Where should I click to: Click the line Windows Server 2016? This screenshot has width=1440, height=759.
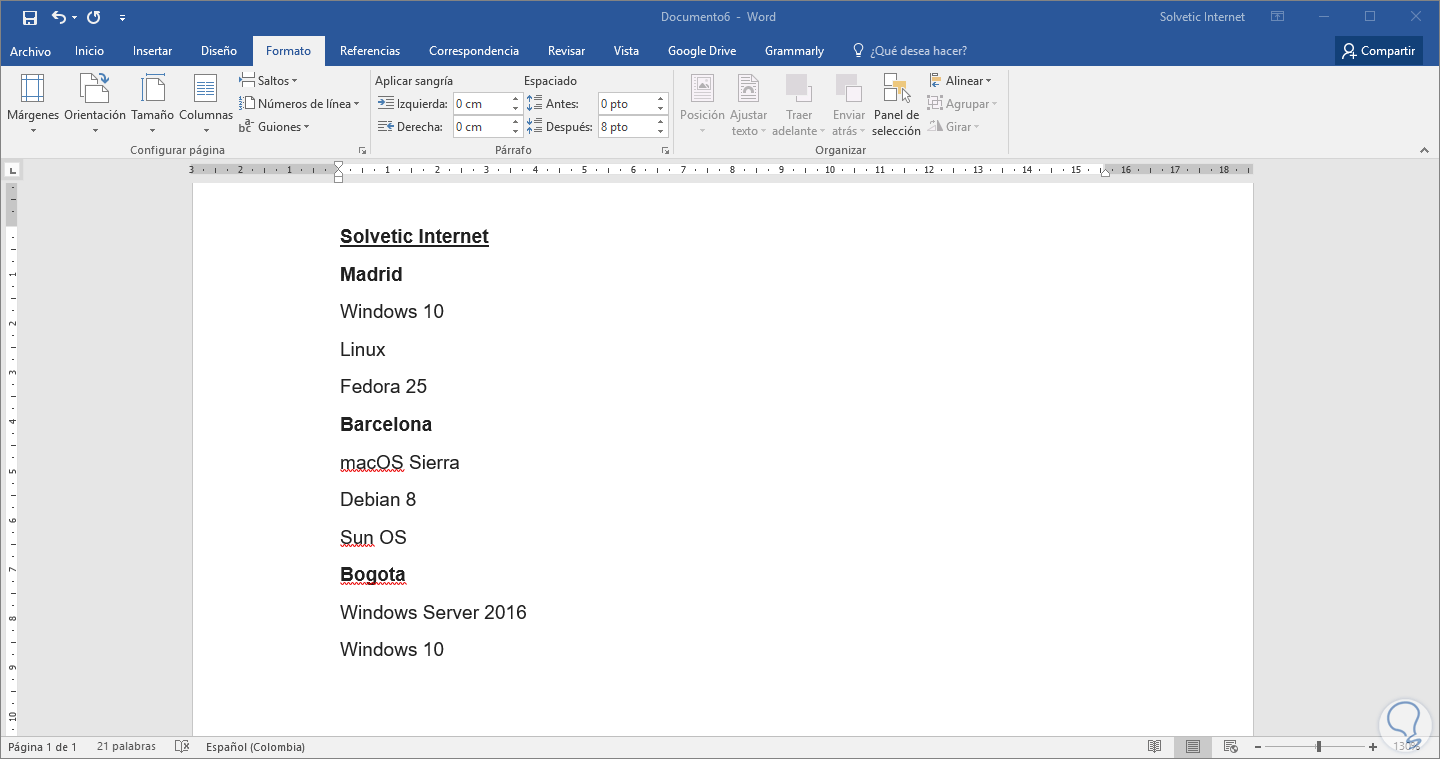click(433, 612)
